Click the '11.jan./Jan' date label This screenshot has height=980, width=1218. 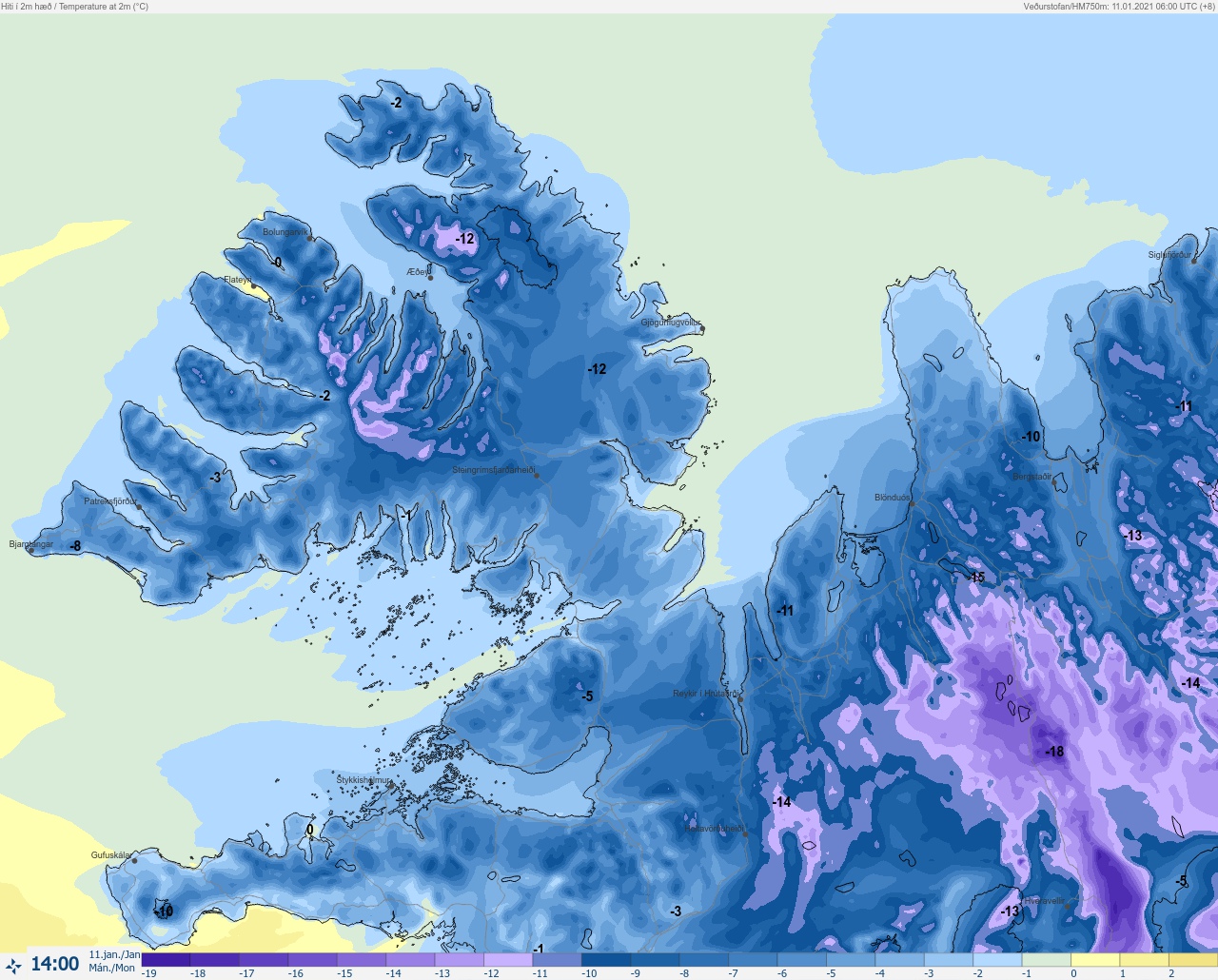point(114,954)
